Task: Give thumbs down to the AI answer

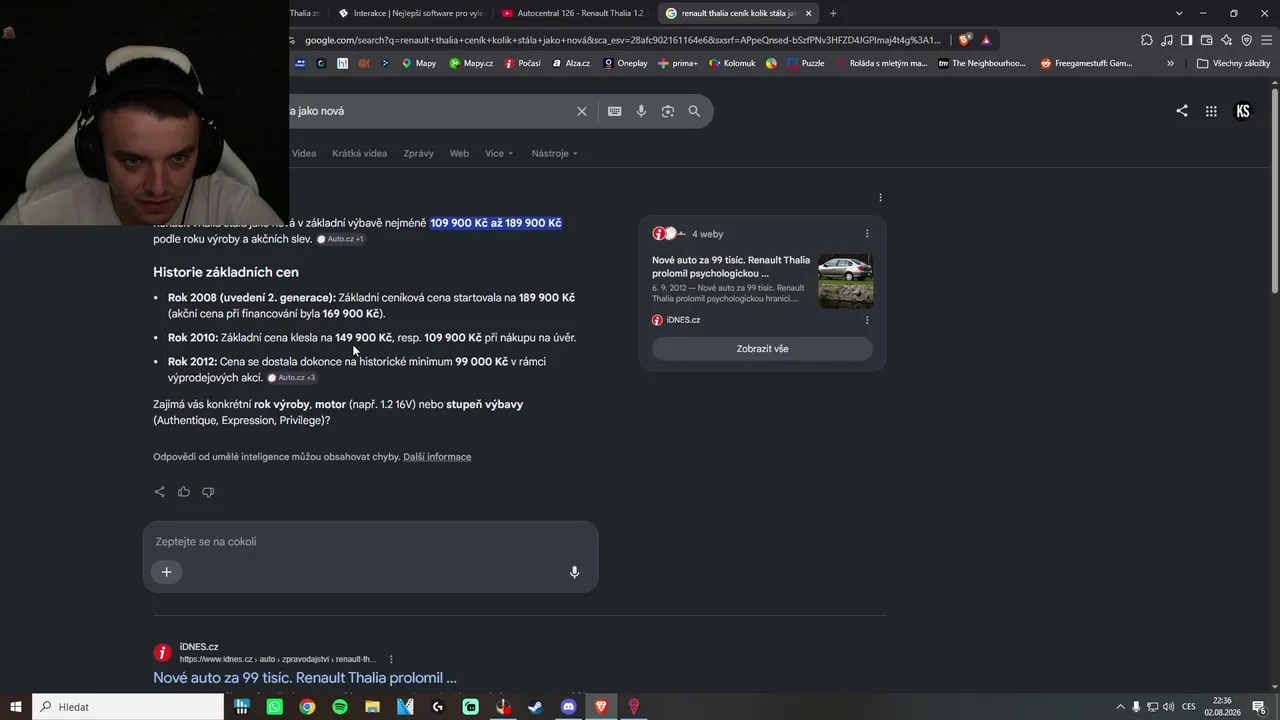Action: click(208, 492)
